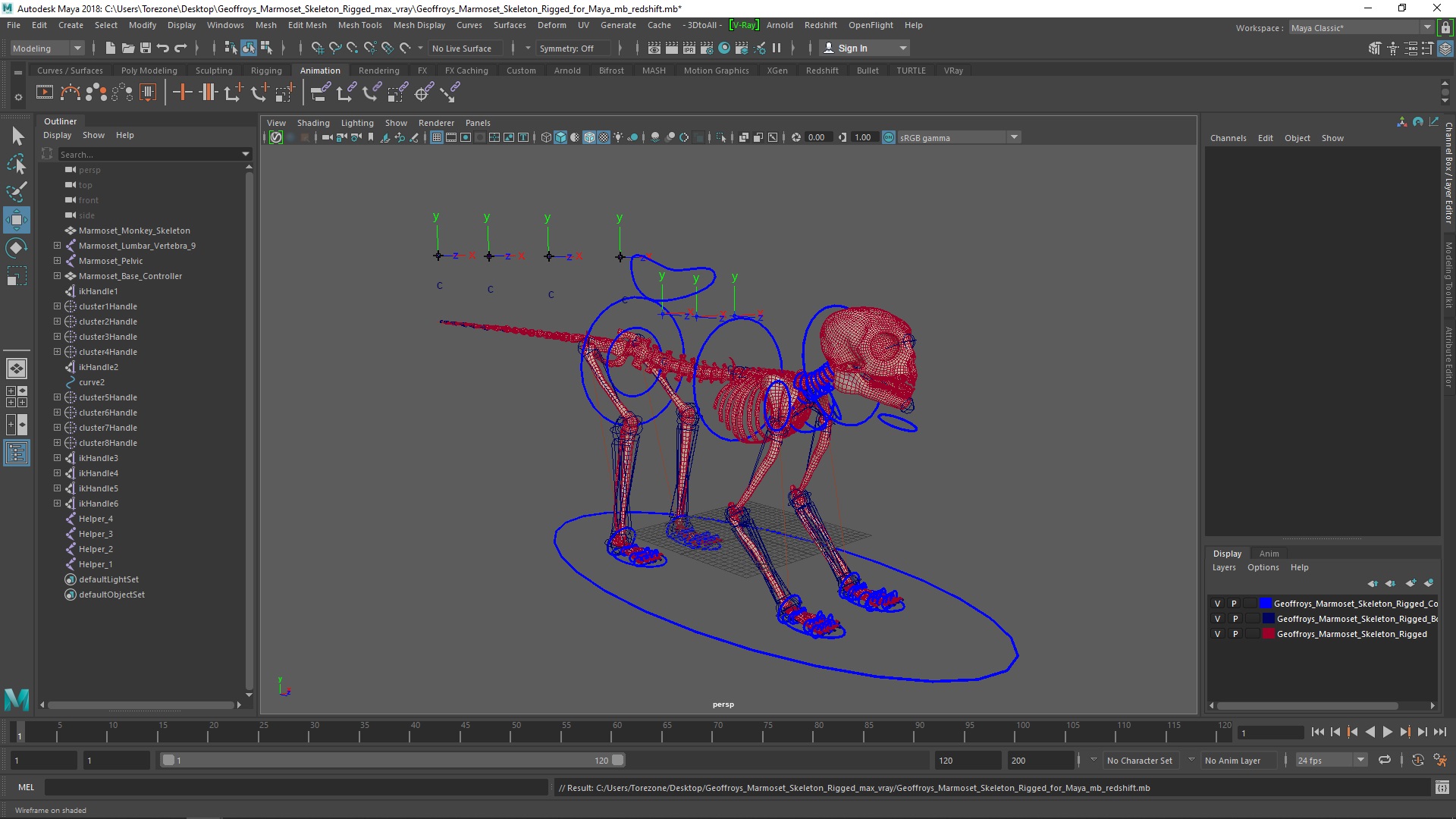The width and height of the screenshot is (1456, 819).
Task: Expand Marmoset_Lumbar_Vertebra_9 in Outliner
Action: click(57, 246)
